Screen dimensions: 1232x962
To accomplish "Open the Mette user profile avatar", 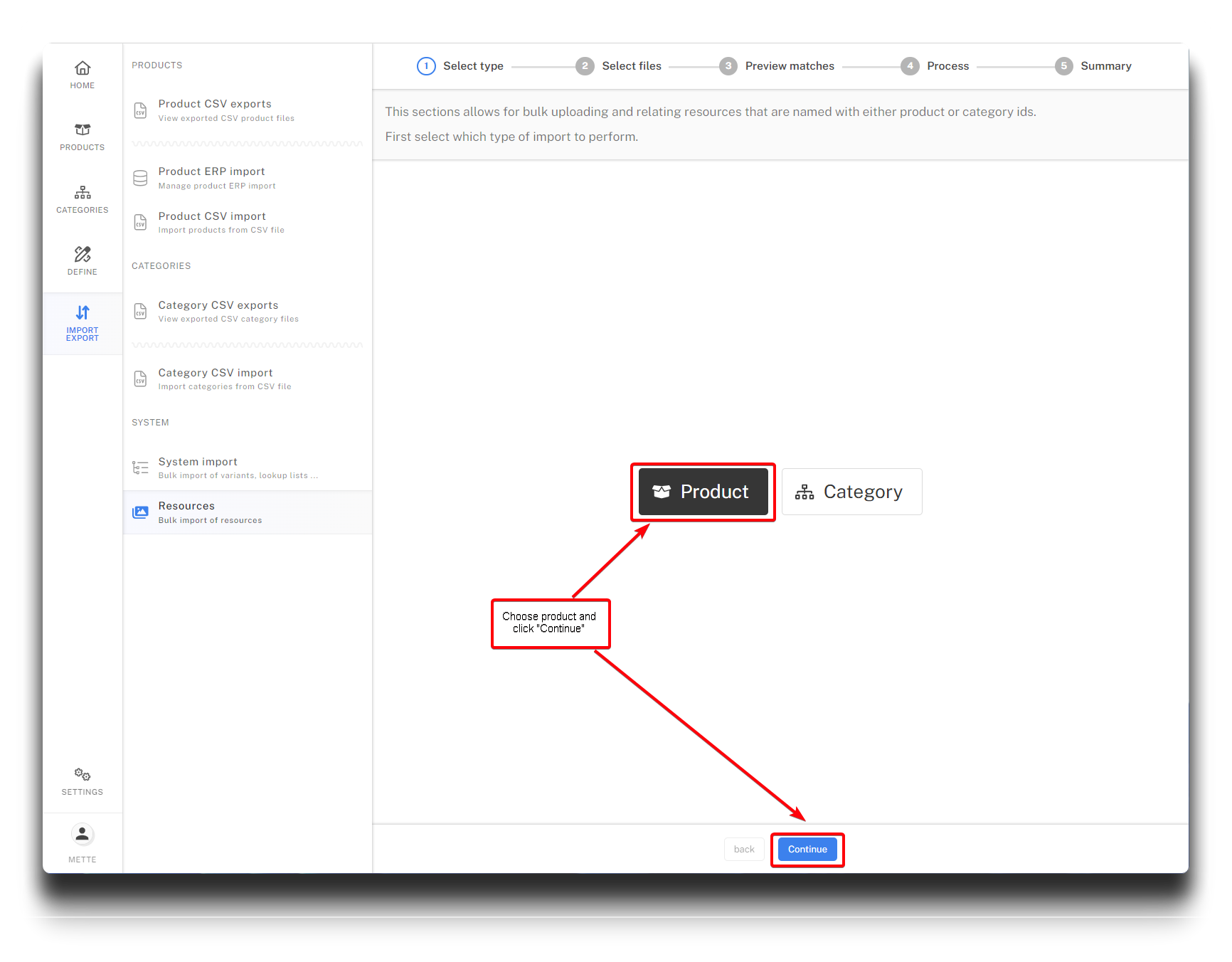I will click(83, 834).
